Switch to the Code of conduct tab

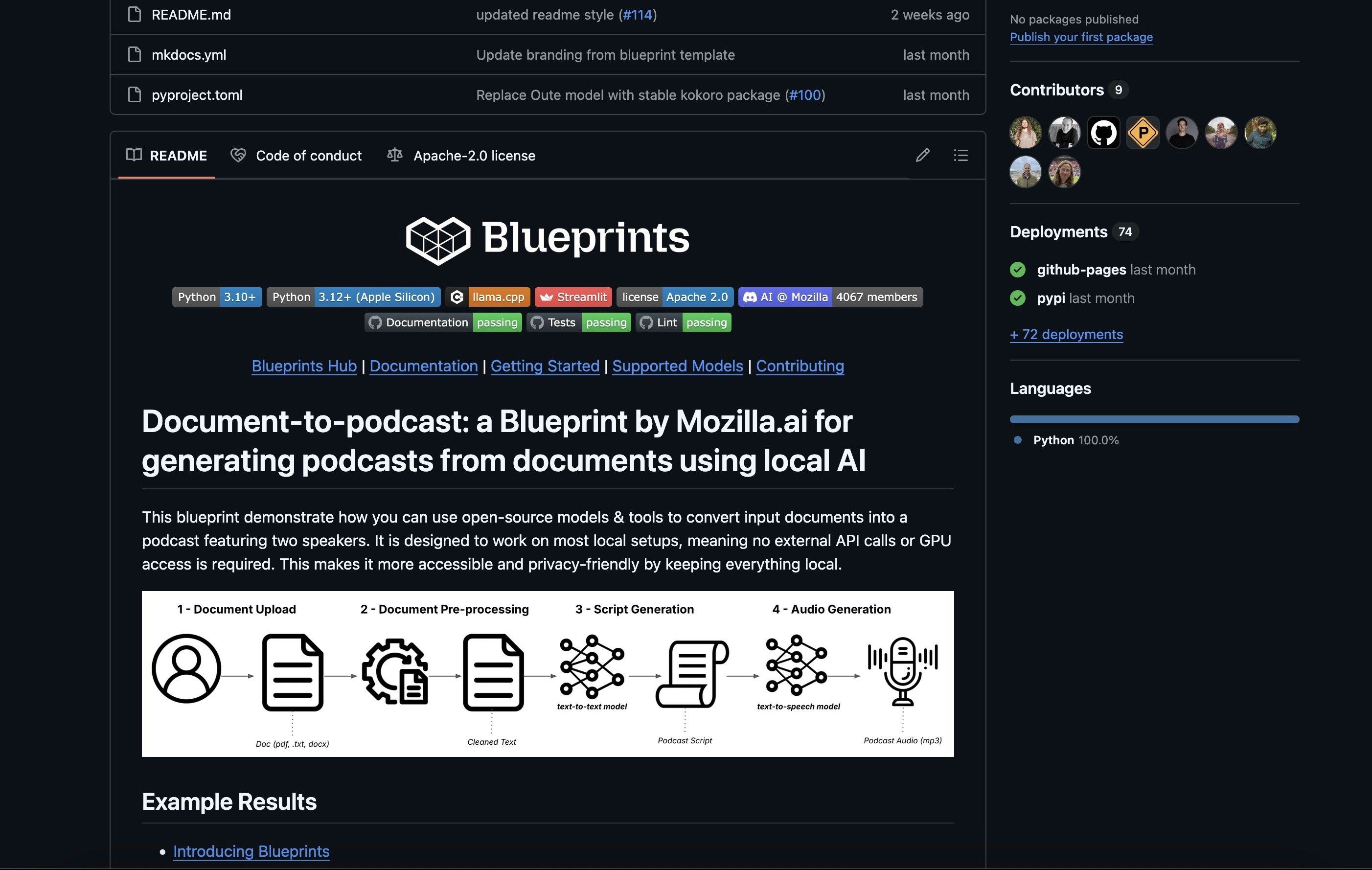point(296,156)
